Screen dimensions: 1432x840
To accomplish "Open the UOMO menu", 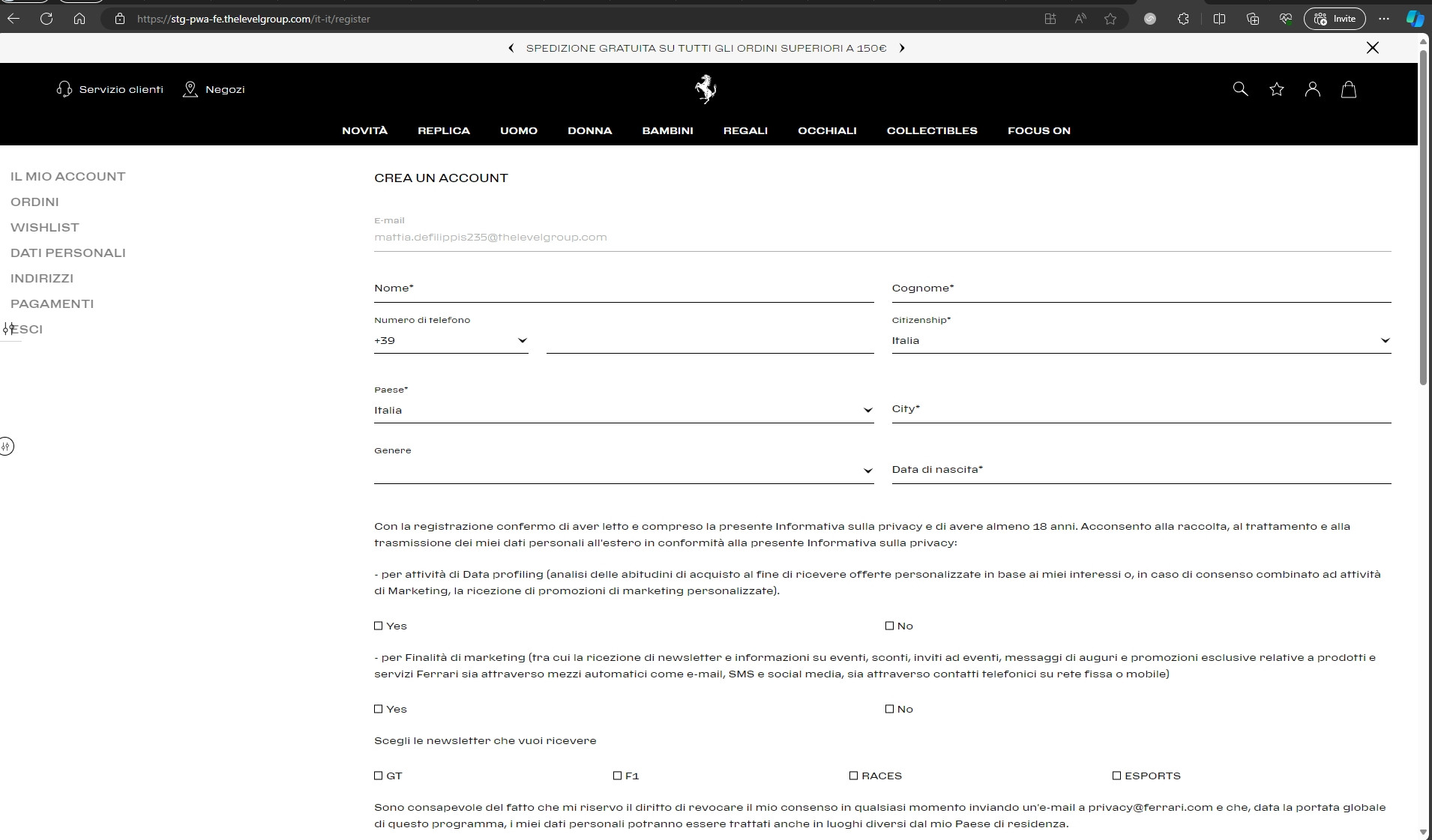I will [519, 130].
